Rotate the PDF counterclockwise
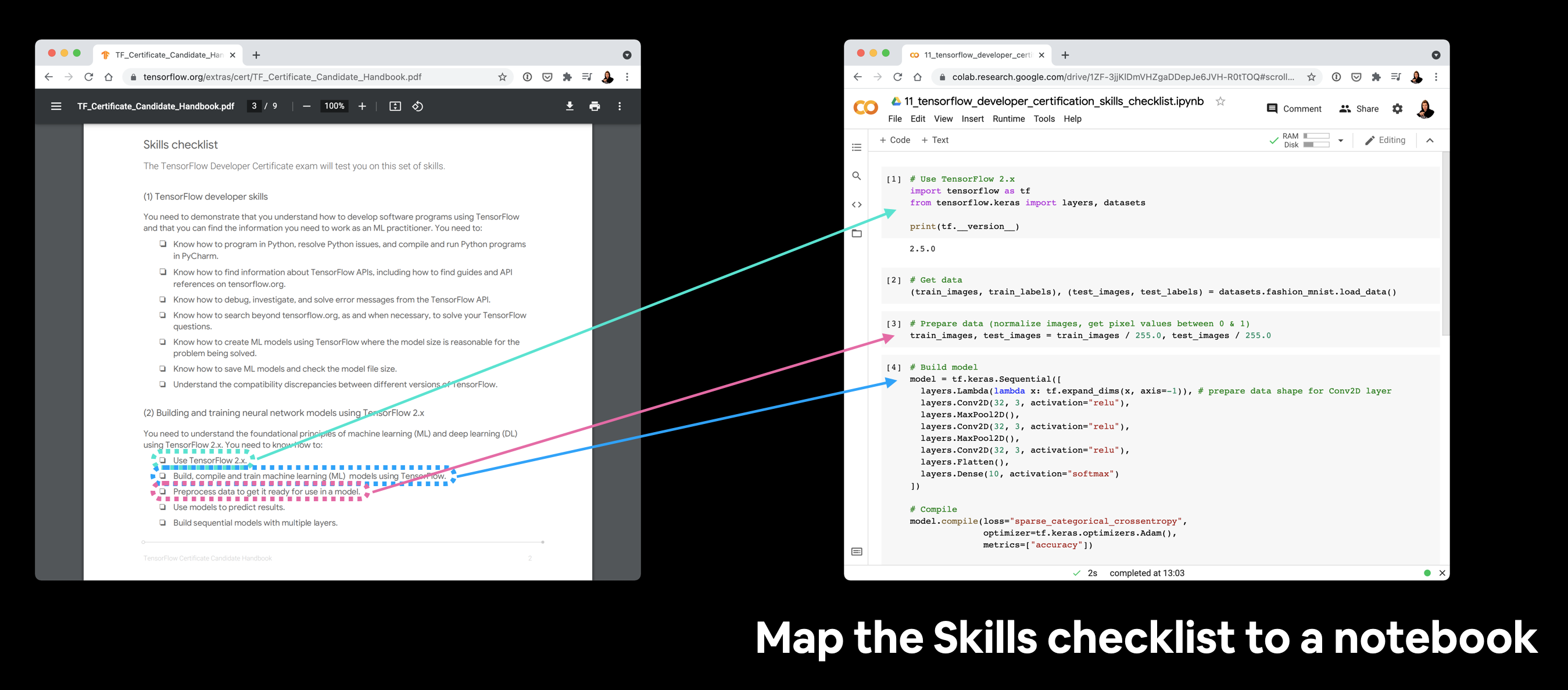Image resolution: width=1568 pixels, height=690 pixels. tap(417, 106)
